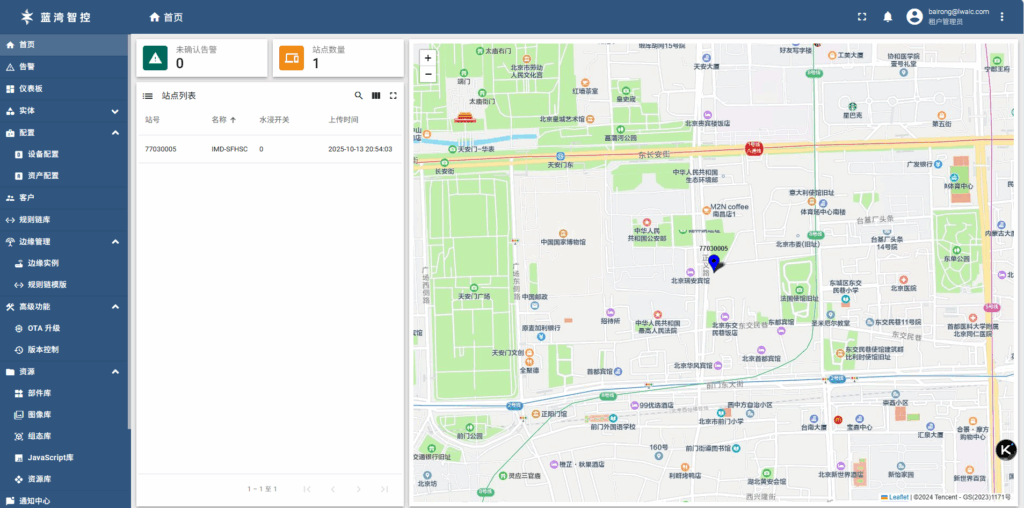Collapse the 资源 sidebar section
This screenshot has height=508, width=1024.
tap(115, 372)
